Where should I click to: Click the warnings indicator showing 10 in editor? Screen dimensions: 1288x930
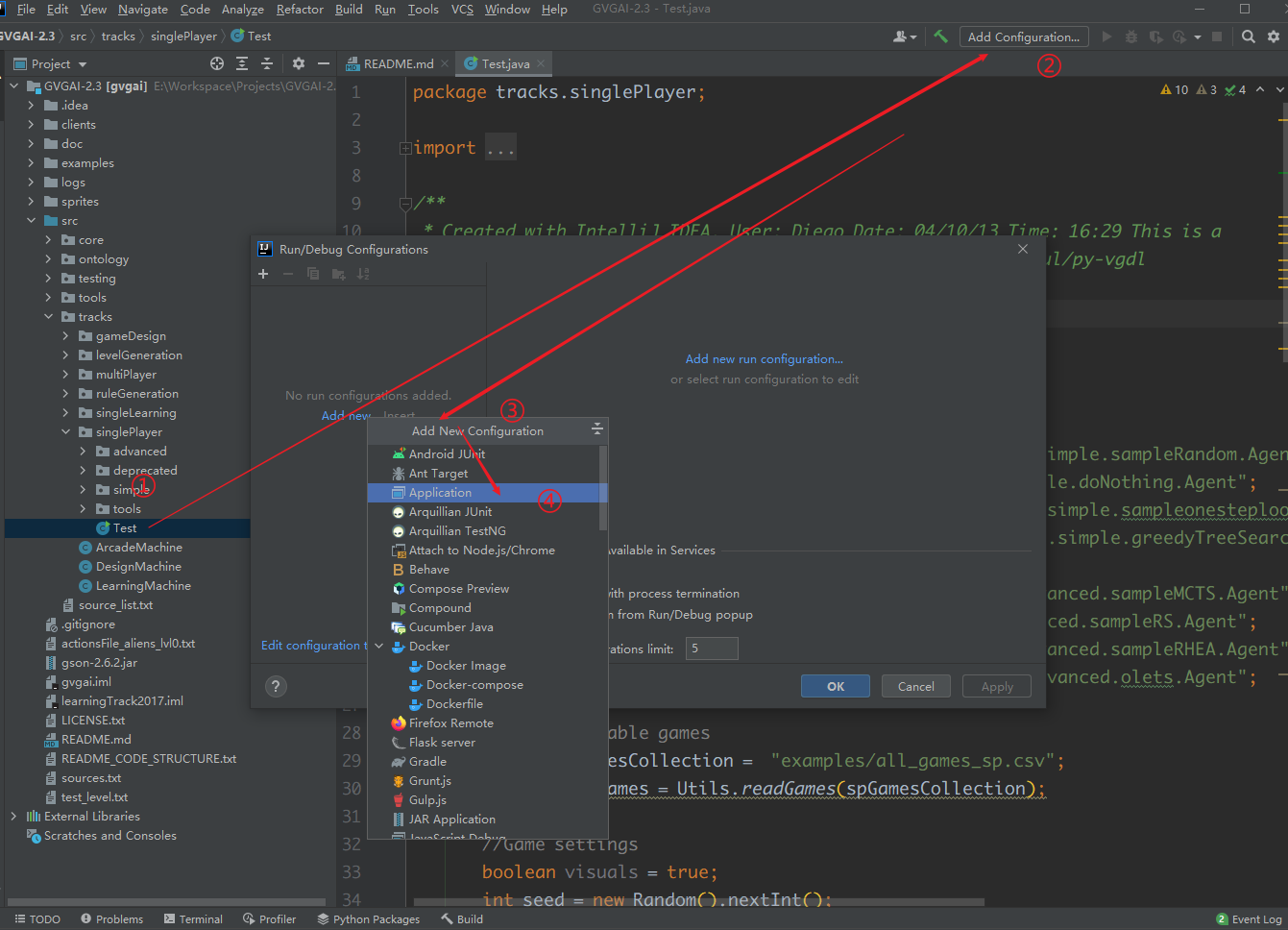[x=1174, y=89]
